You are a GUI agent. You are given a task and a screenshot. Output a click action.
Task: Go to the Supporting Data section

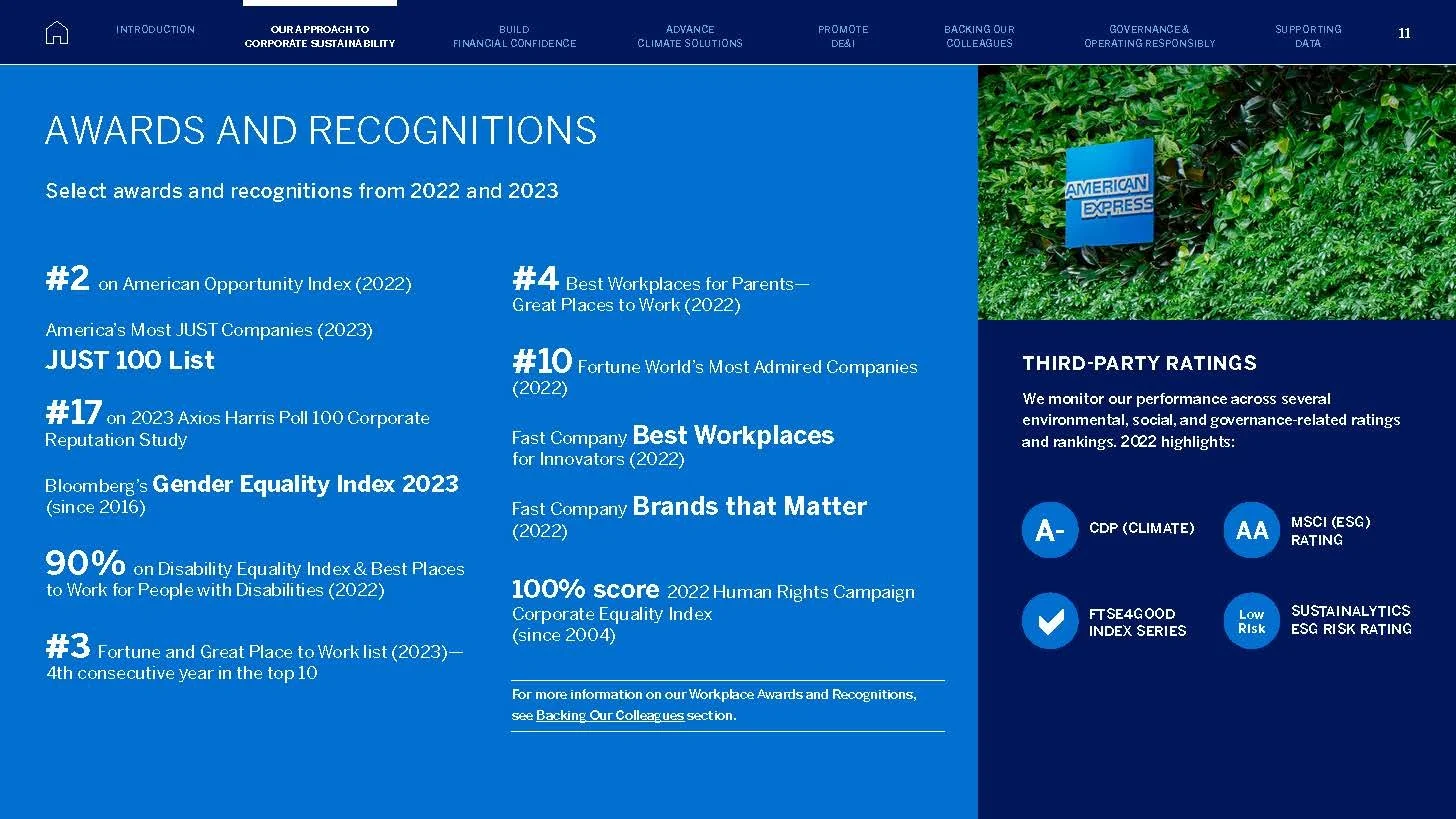point(1308,37)
